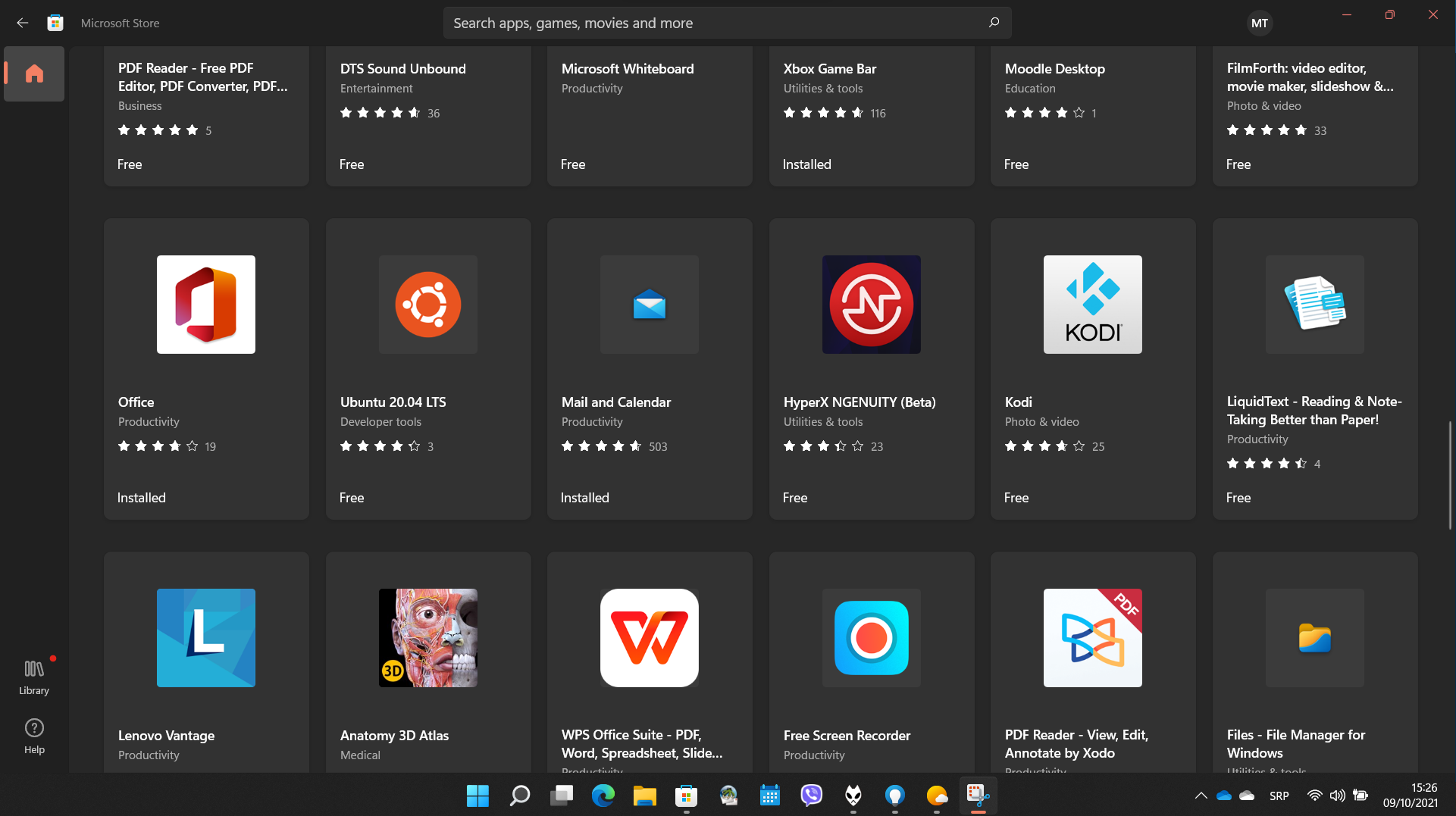
Task: Select the Microsoft Whiteboard title
Action: 628,69
